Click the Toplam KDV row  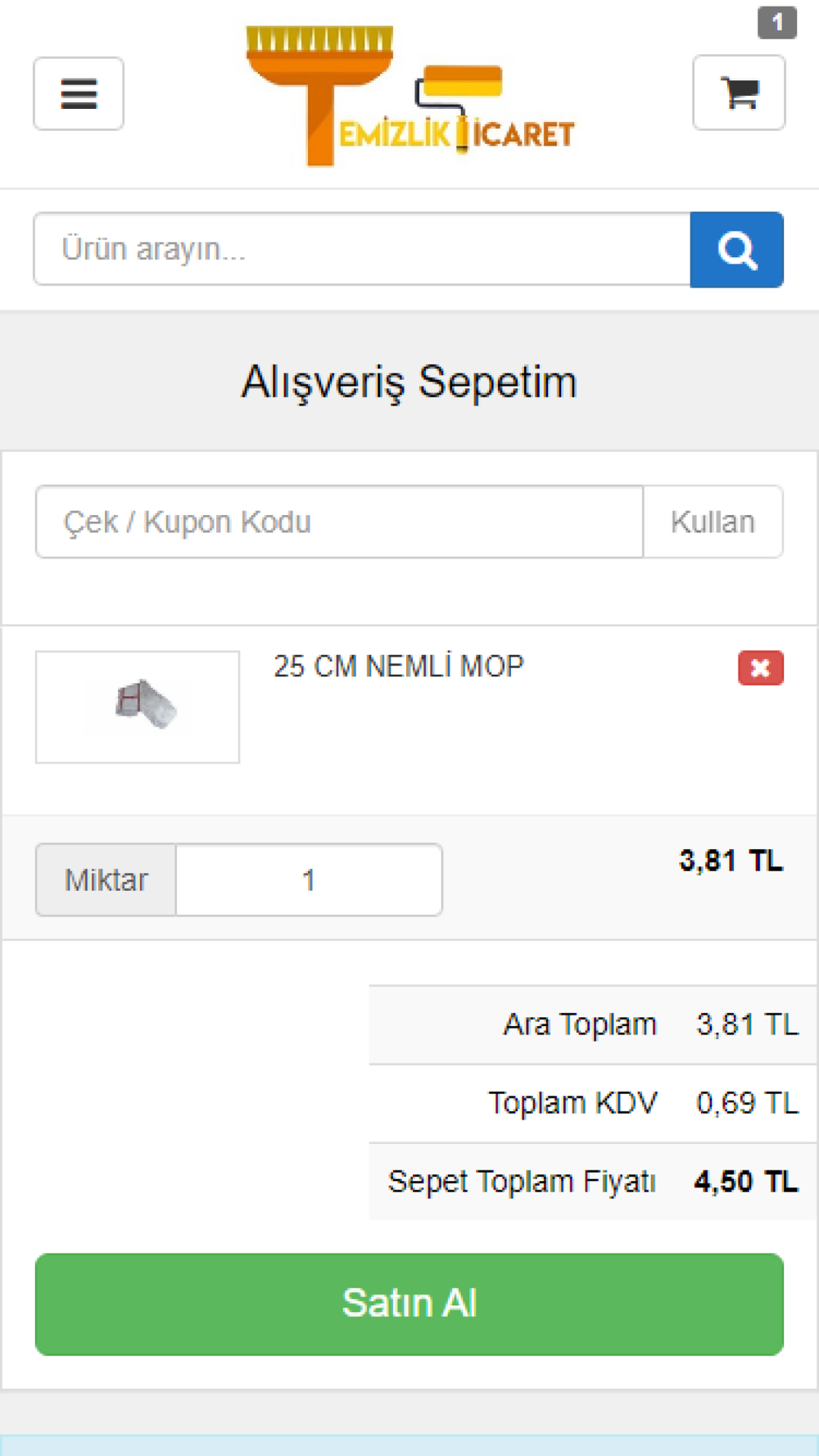tap(594, 1103)
